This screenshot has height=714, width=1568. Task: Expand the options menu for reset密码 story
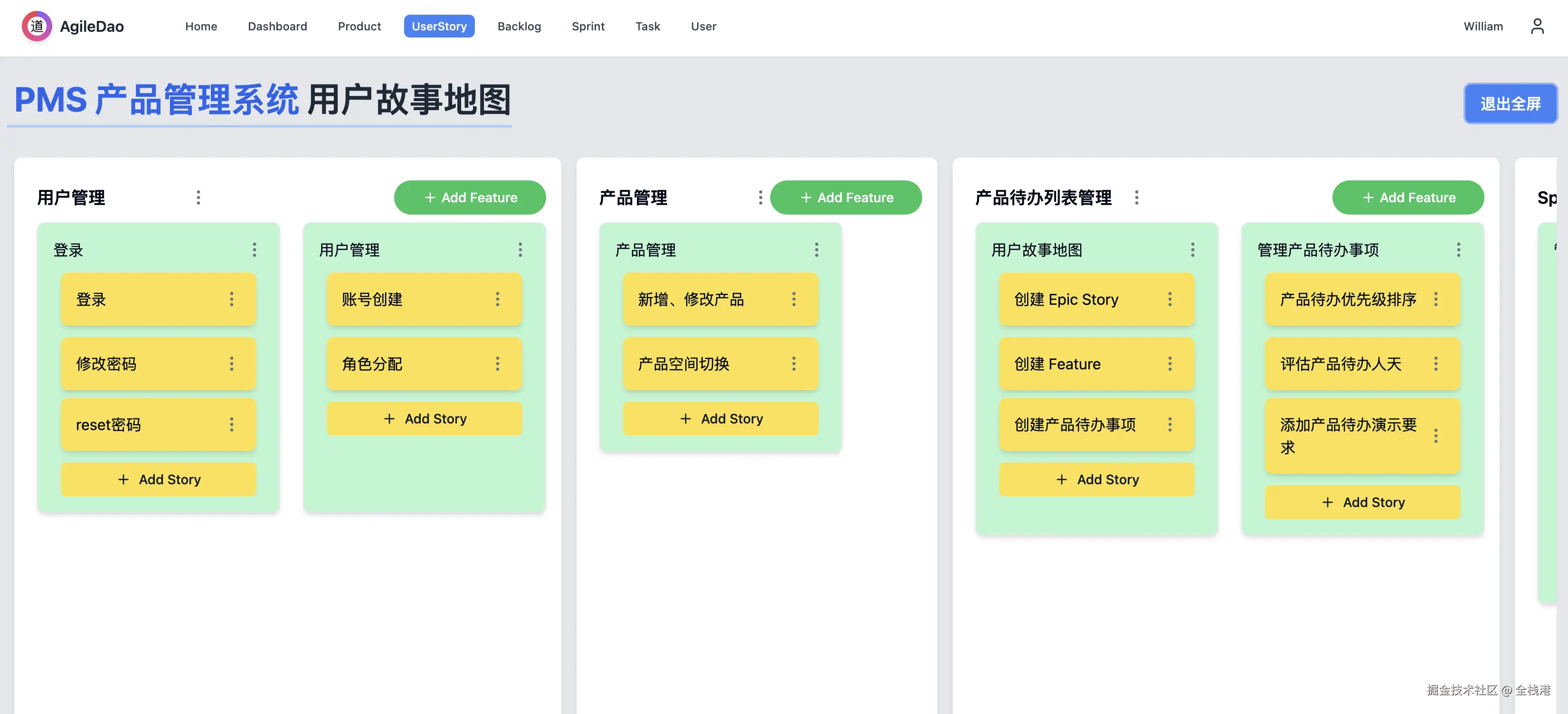click(231, 425)
